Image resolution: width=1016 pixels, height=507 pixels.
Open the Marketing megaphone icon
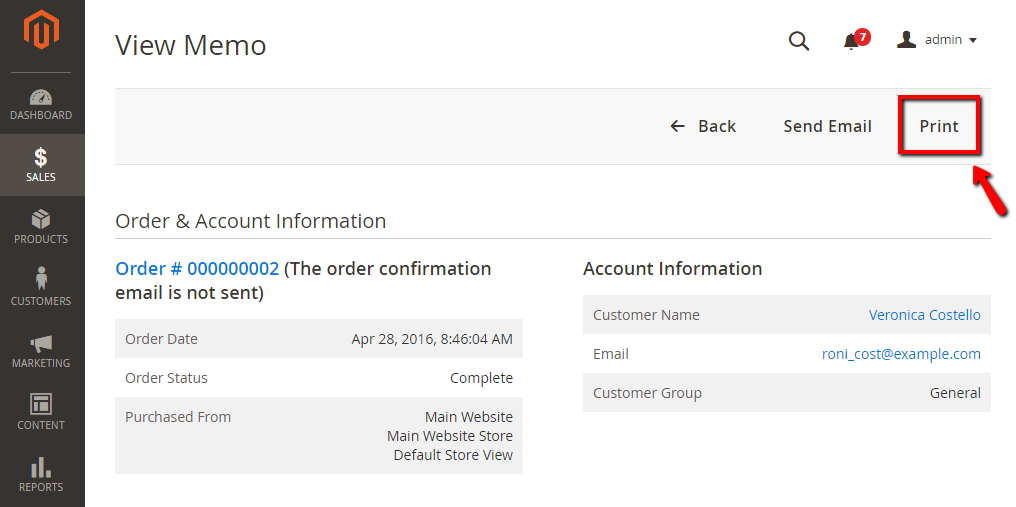point(41,344)
